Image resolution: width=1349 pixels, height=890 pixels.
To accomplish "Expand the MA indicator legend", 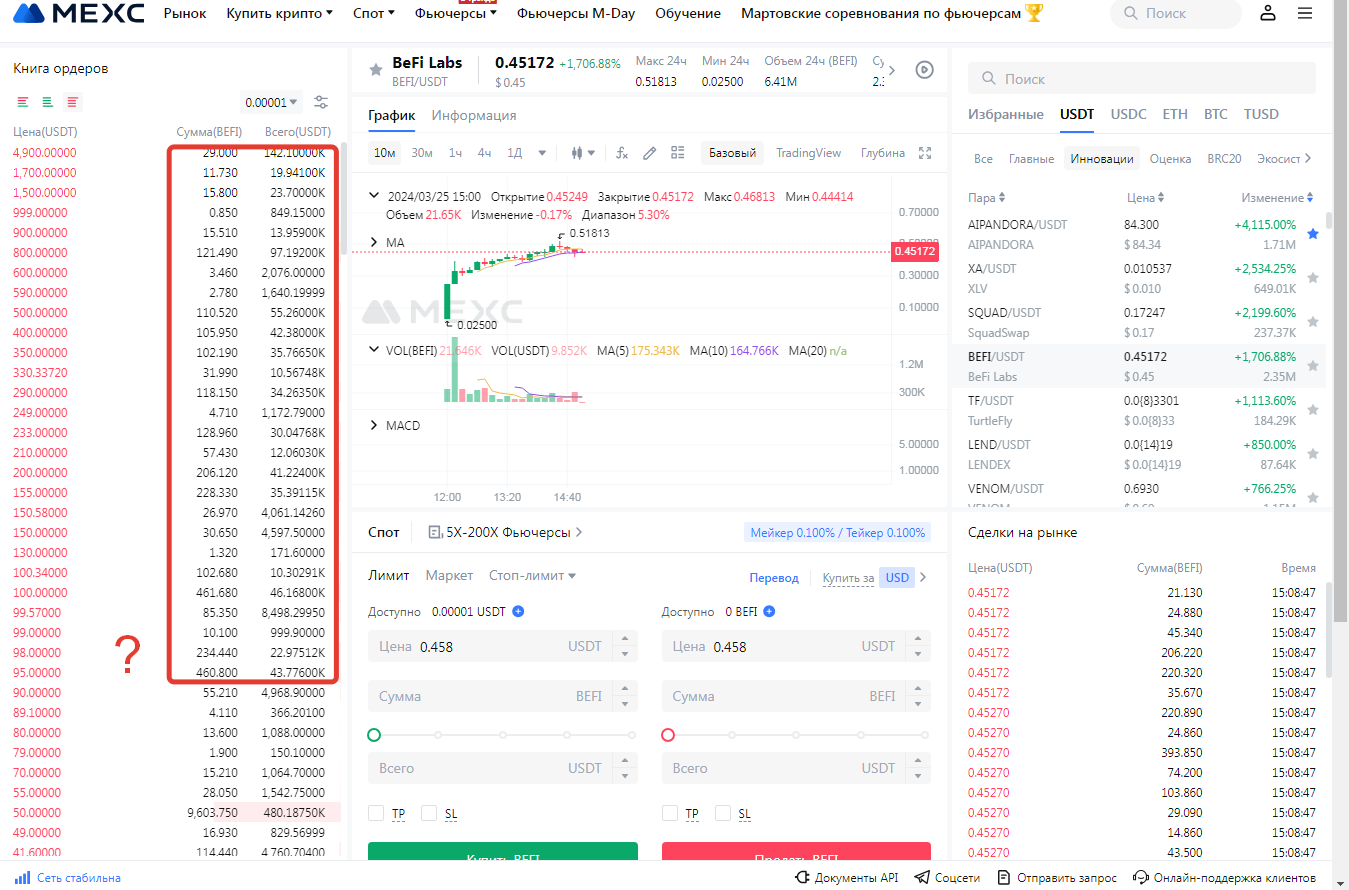I will tap(374, 242).
